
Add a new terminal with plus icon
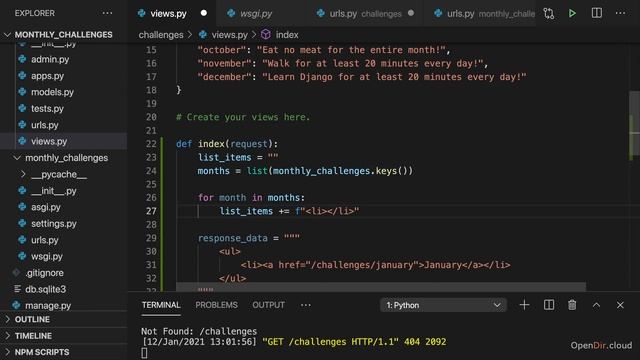click(524, 305)
